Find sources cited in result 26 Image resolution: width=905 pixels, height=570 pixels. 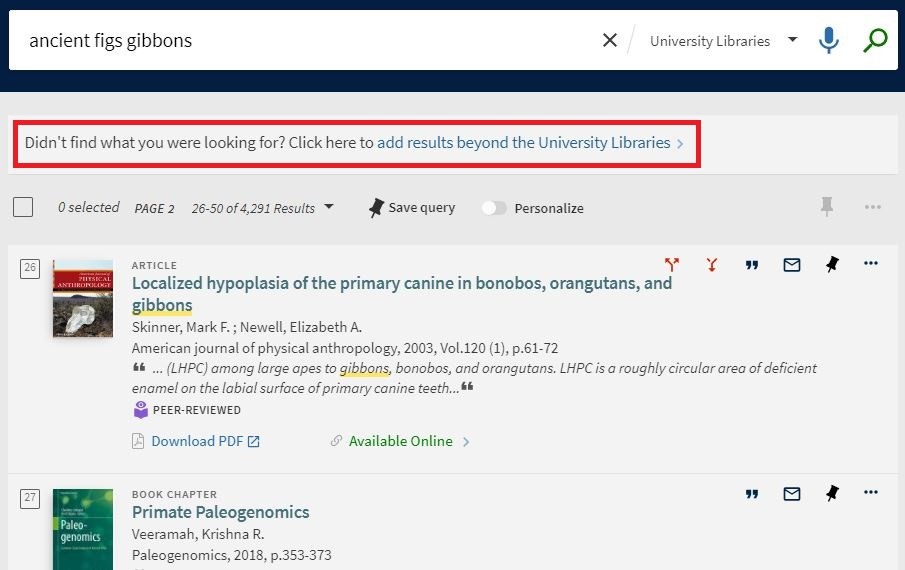[x=712, y=264]
